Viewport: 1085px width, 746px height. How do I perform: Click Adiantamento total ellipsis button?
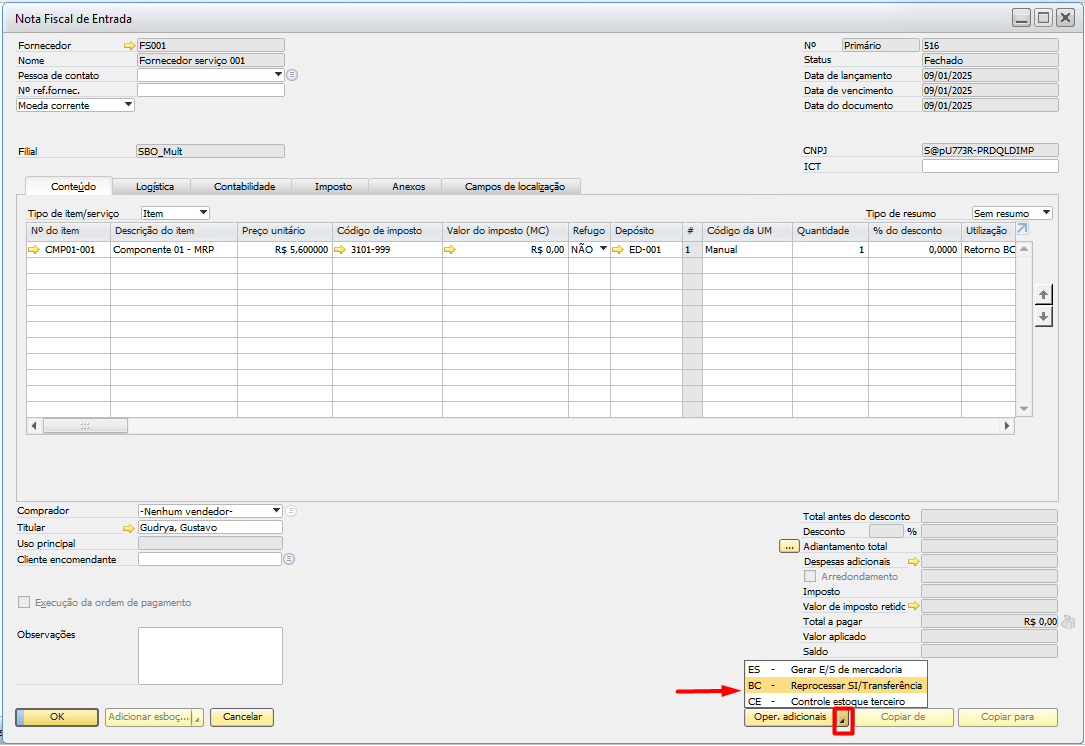tap(789, 547)
